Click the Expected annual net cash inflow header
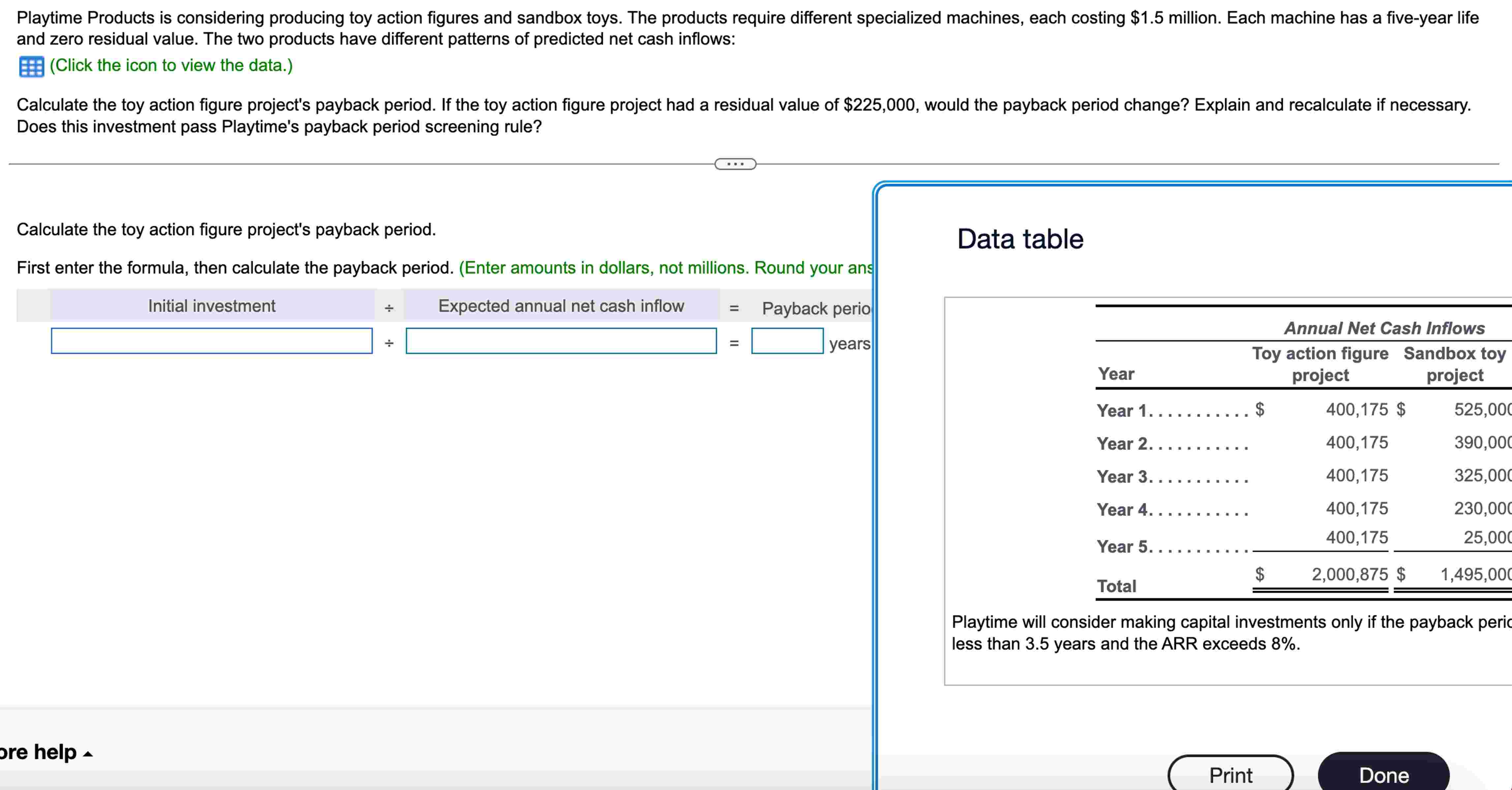1512x790 pixels. pos(561,306)
